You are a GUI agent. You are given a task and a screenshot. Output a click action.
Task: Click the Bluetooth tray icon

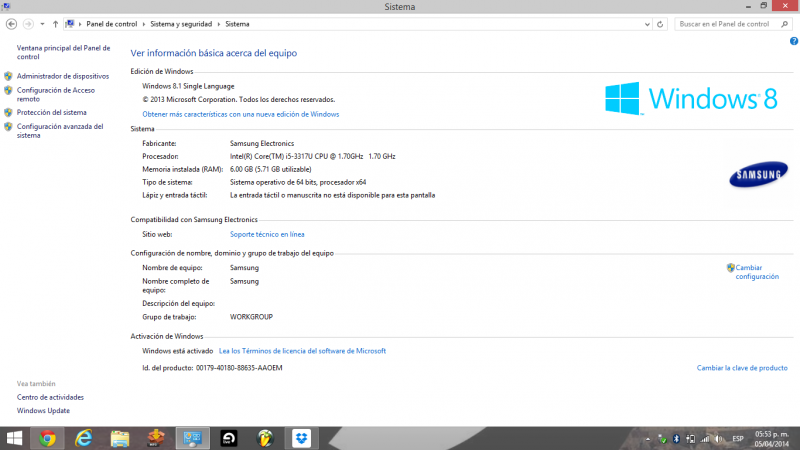pos(676,439)
